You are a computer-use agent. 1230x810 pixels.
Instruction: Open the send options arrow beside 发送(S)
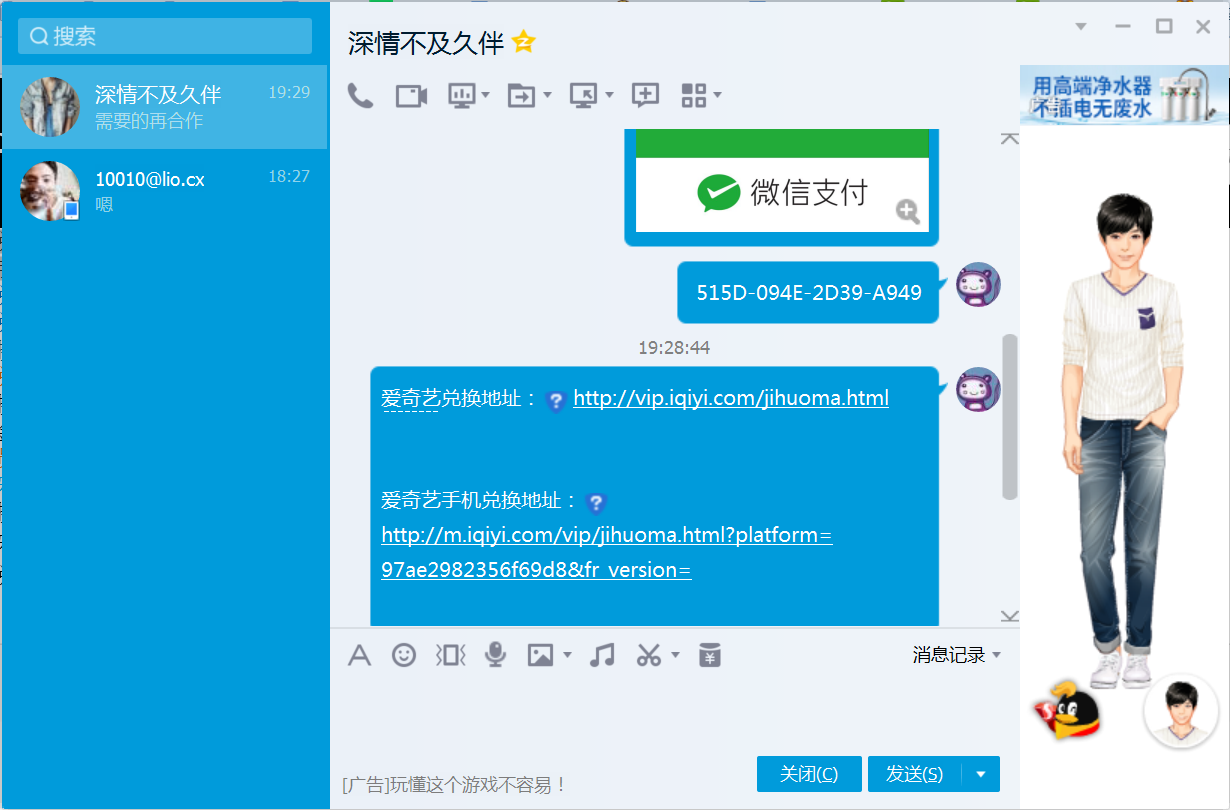coord(981,774)
